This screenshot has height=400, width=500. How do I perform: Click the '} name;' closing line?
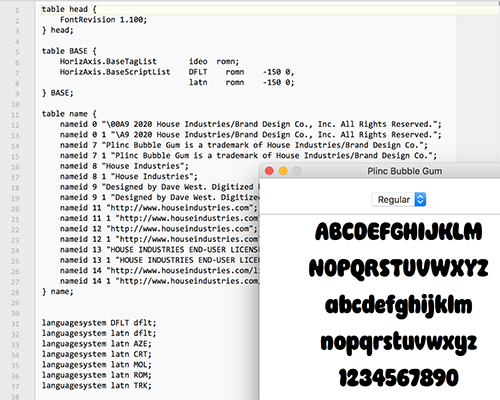pyautogui.click(x=58, y=292)
